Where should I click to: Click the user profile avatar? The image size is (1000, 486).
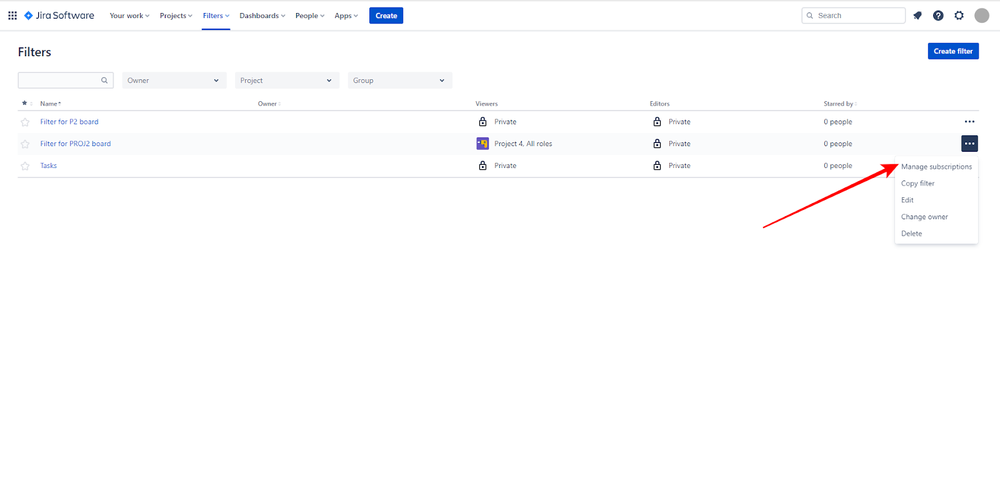click(982, 15)
